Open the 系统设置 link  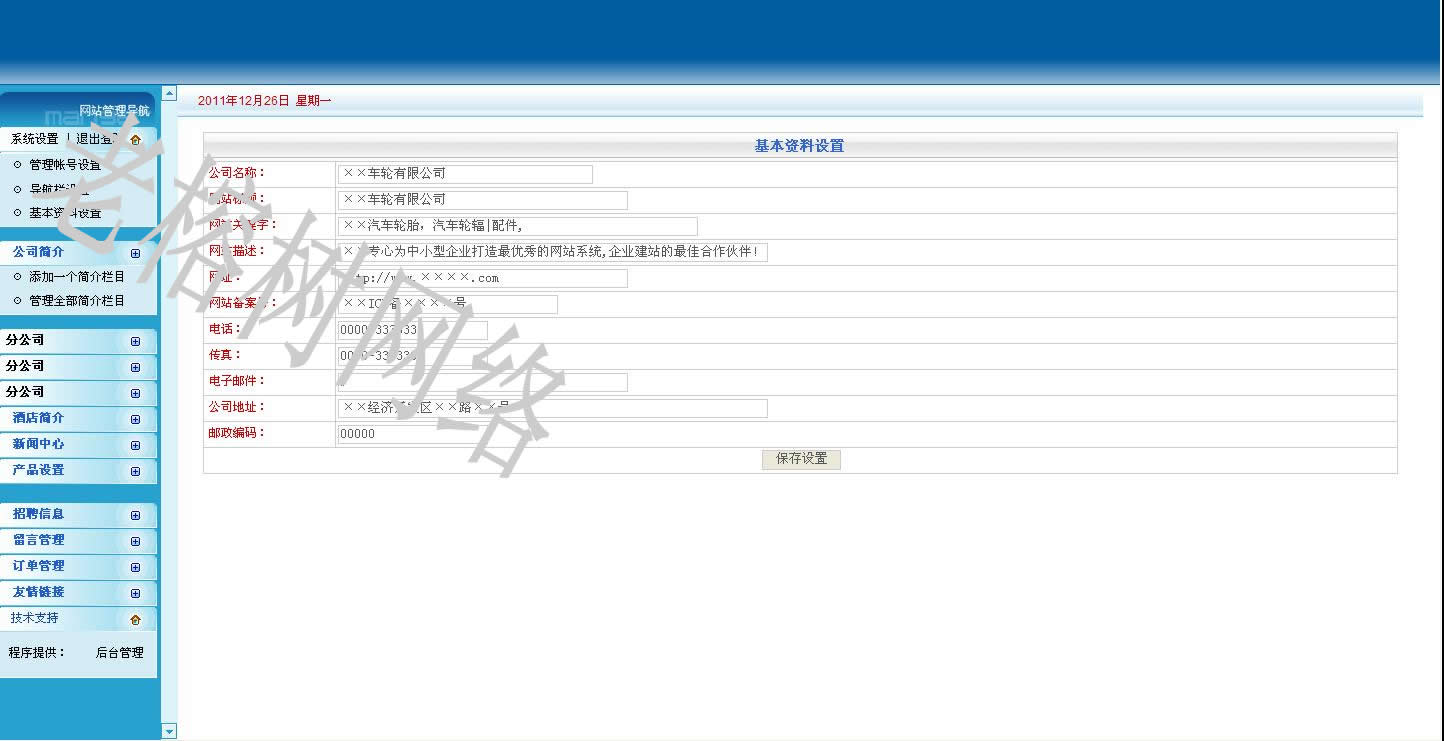[x=35, y=139]
